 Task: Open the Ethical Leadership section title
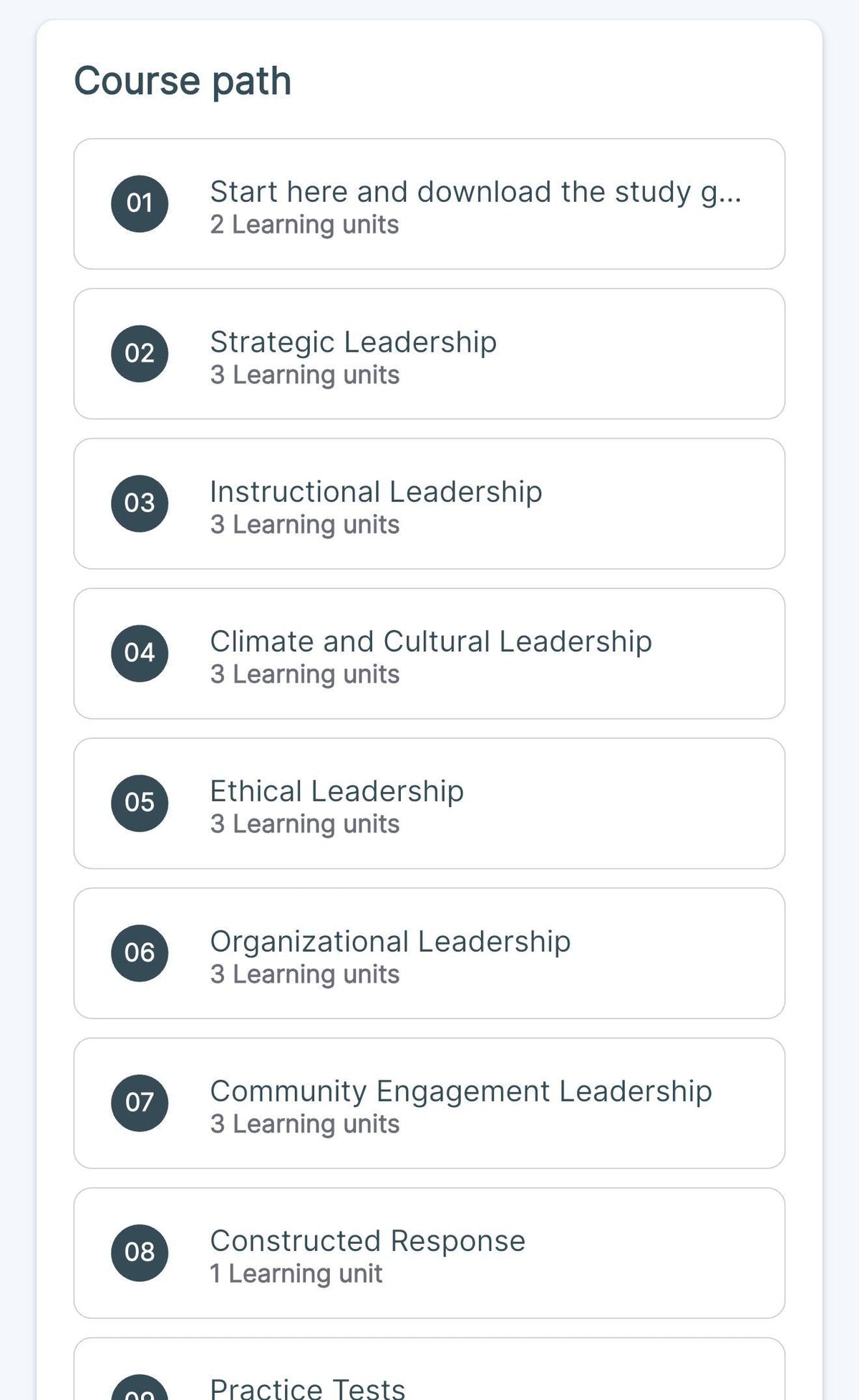[337, 791]
